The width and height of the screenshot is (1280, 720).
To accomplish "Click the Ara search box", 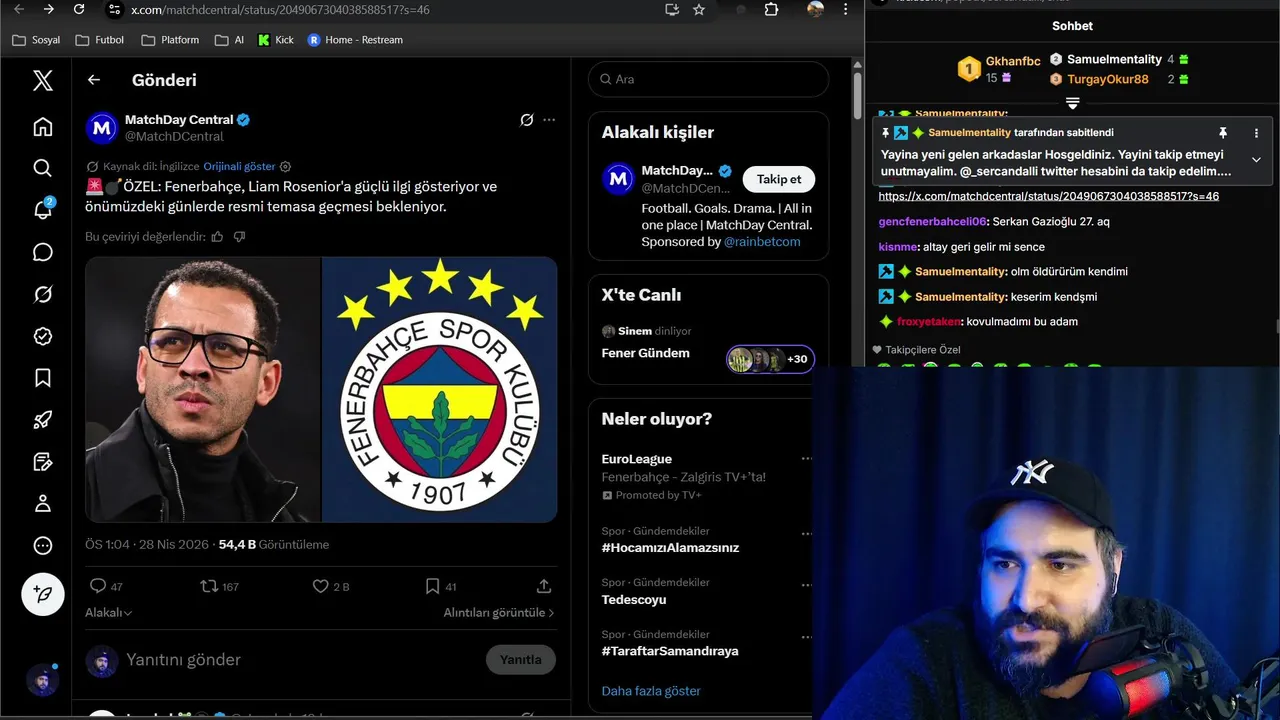I will tap(708, 79).
